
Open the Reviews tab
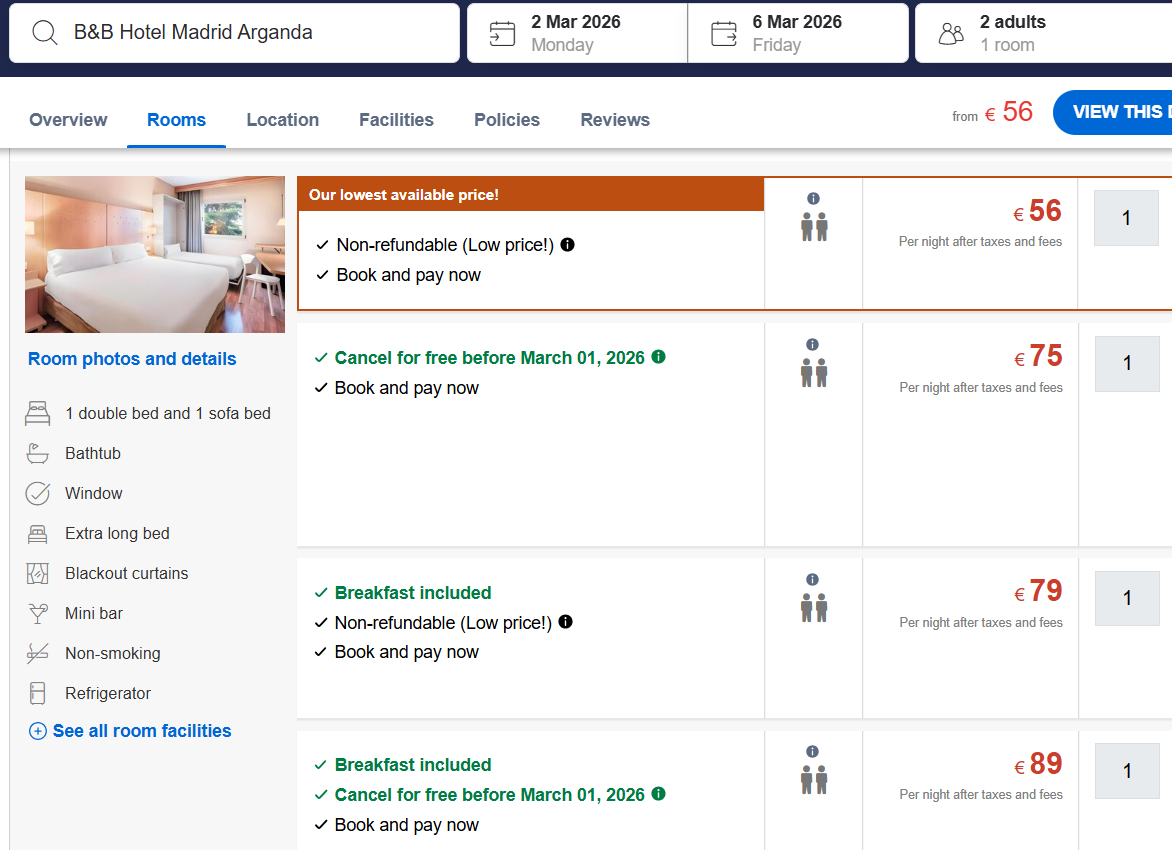point(615,120)
